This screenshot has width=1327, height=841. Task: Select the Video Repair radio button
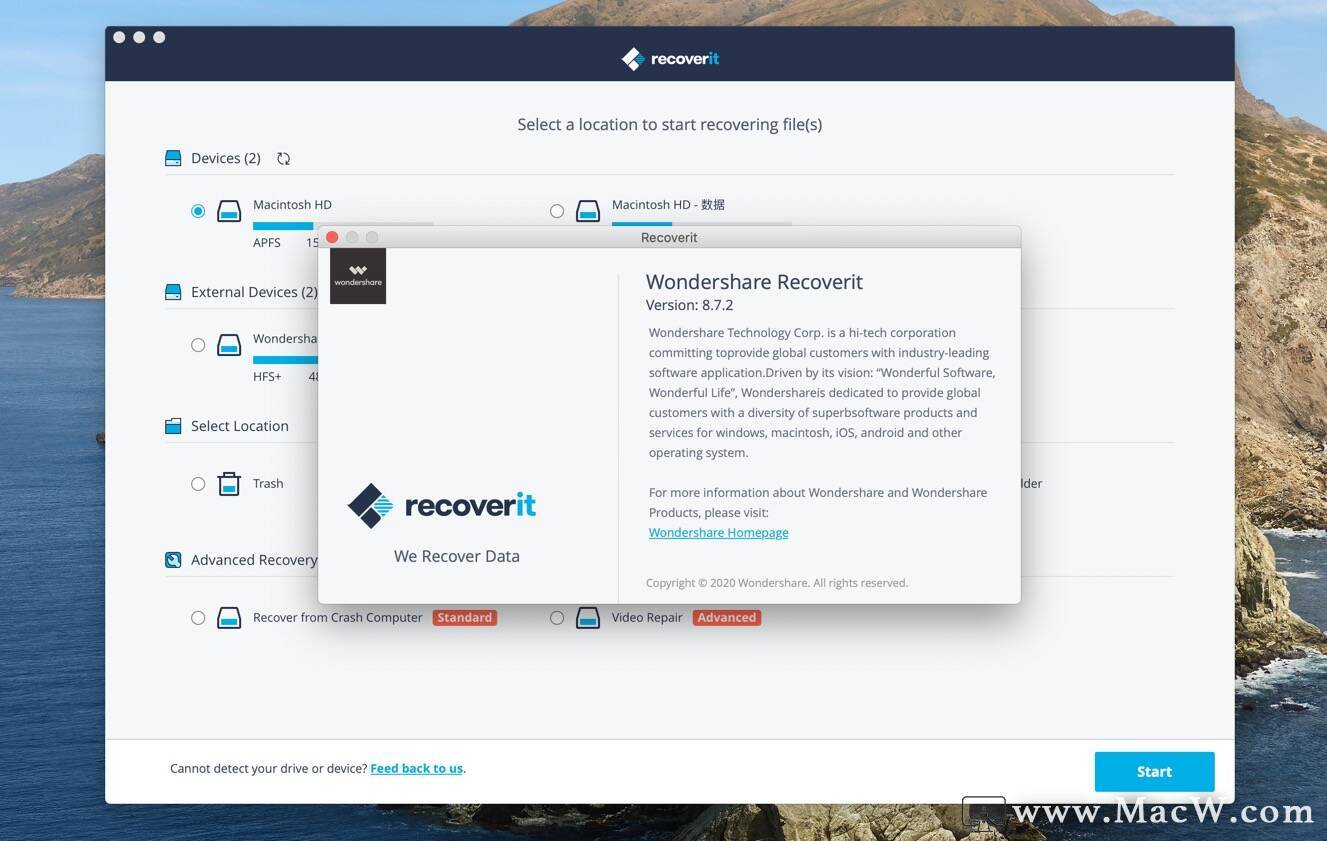click(557, 618)
